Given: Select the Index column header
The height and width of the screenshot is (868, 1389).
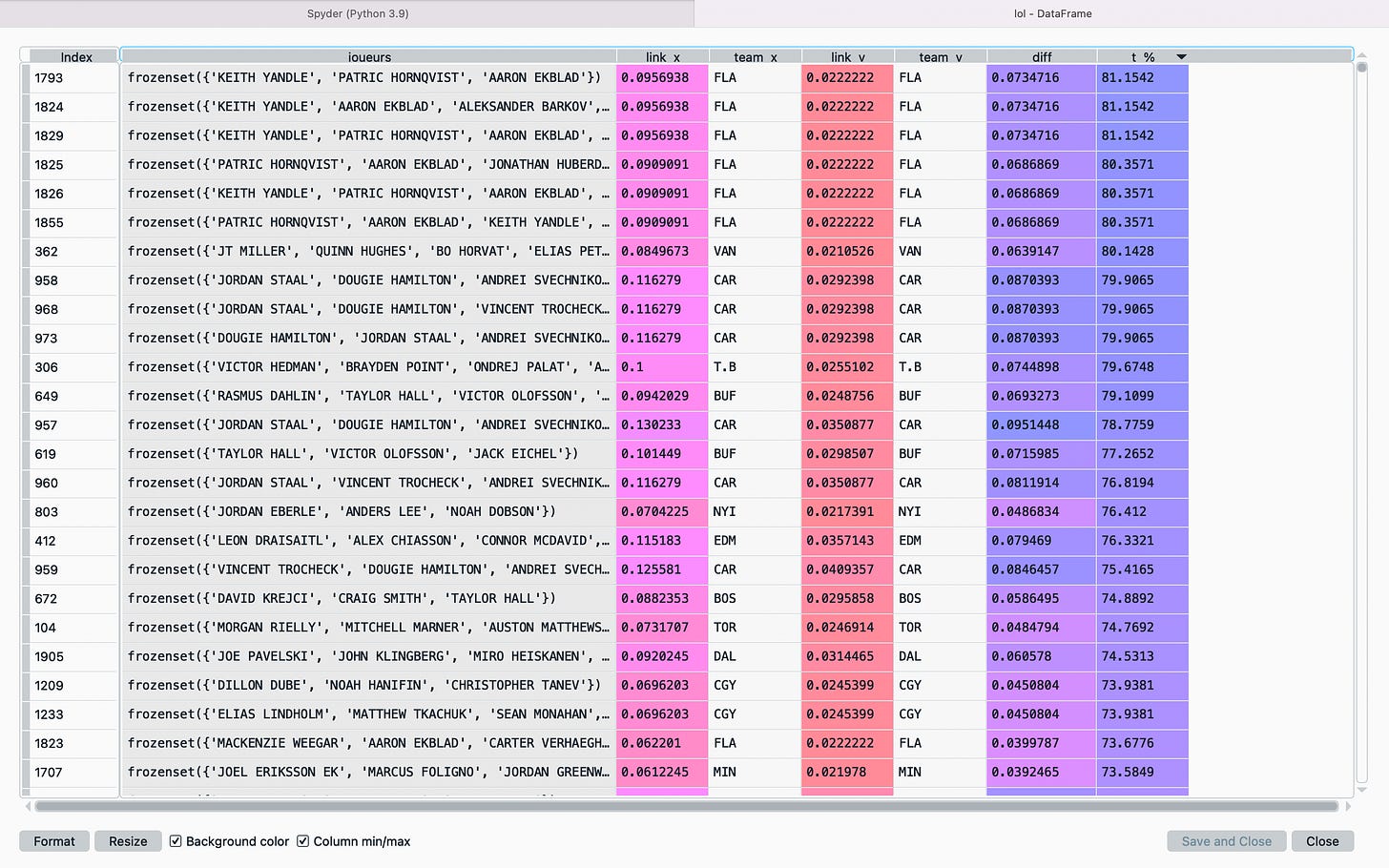Looking at the screenshot, I should pos(75,56).
